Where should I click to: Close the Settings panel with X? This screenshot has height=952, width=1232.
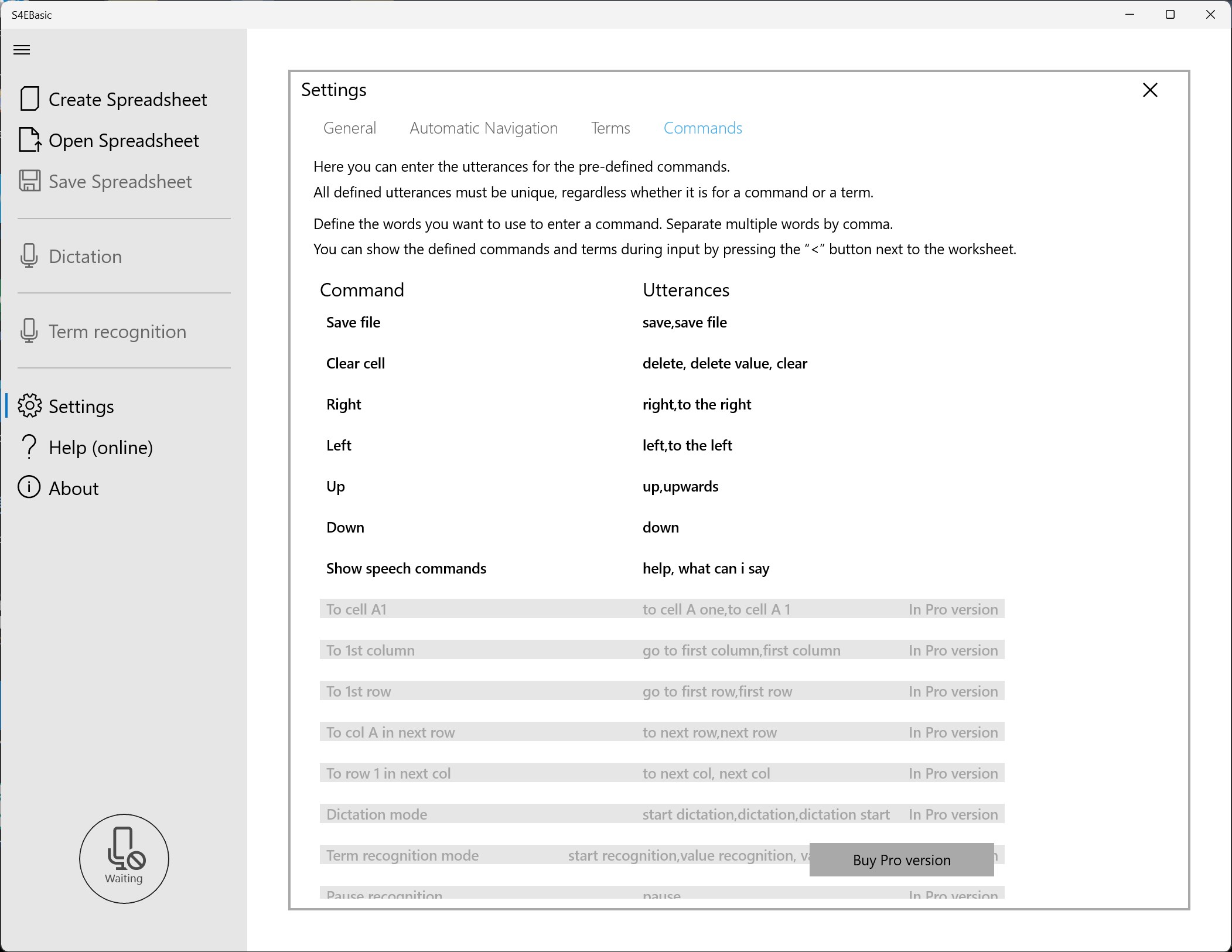1150,90
